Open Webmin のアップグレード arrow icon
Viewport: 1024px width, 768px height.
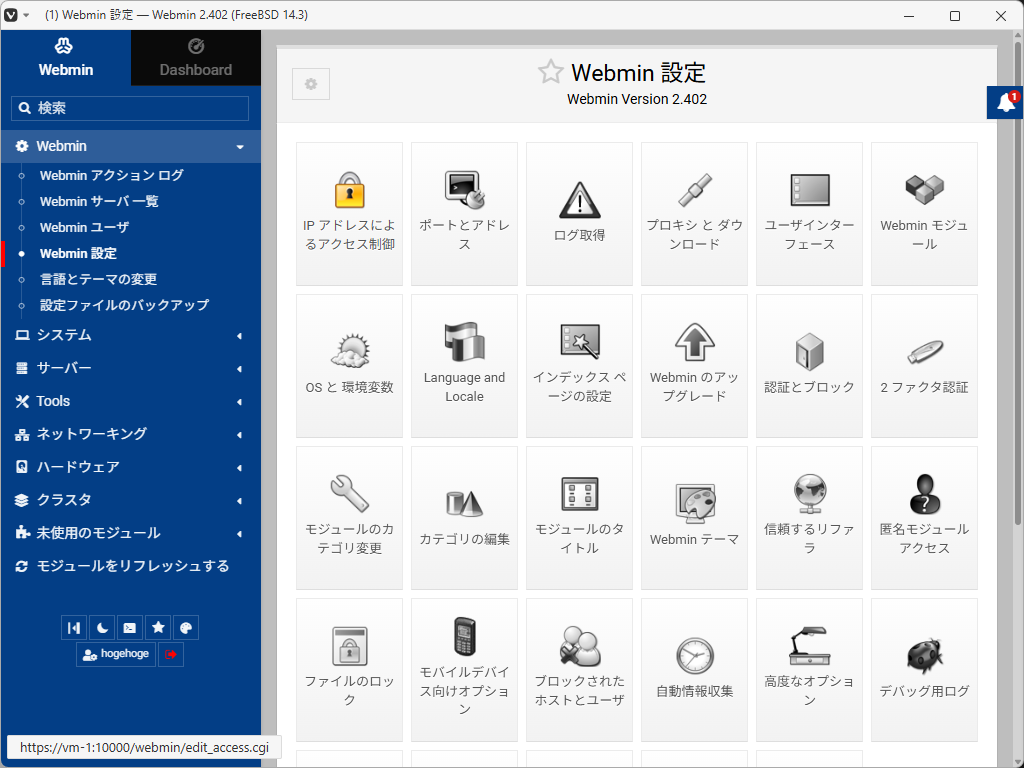[x=694, y=342]
